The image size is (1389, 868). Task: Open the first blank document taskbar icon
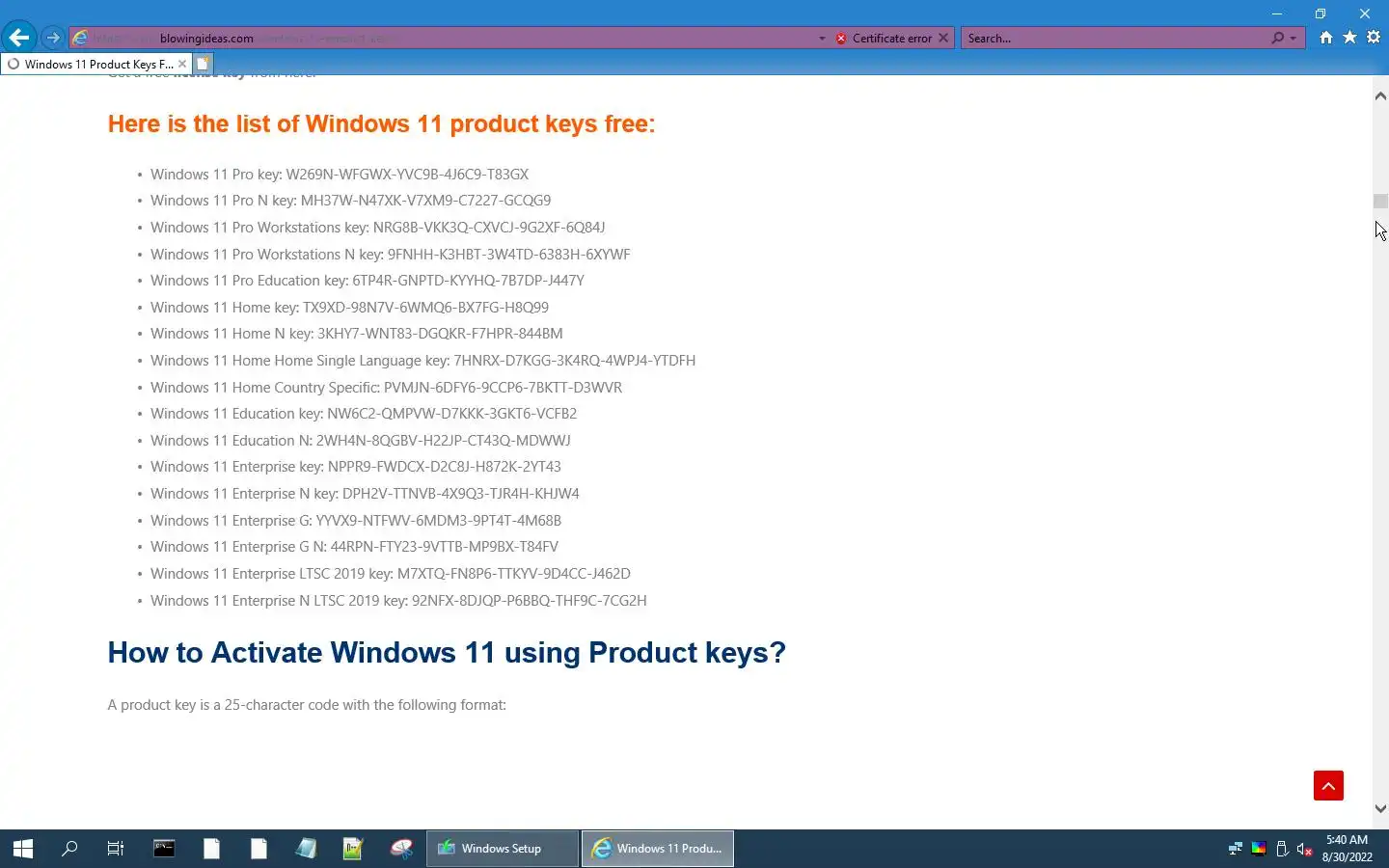click(x=211, y=849)
